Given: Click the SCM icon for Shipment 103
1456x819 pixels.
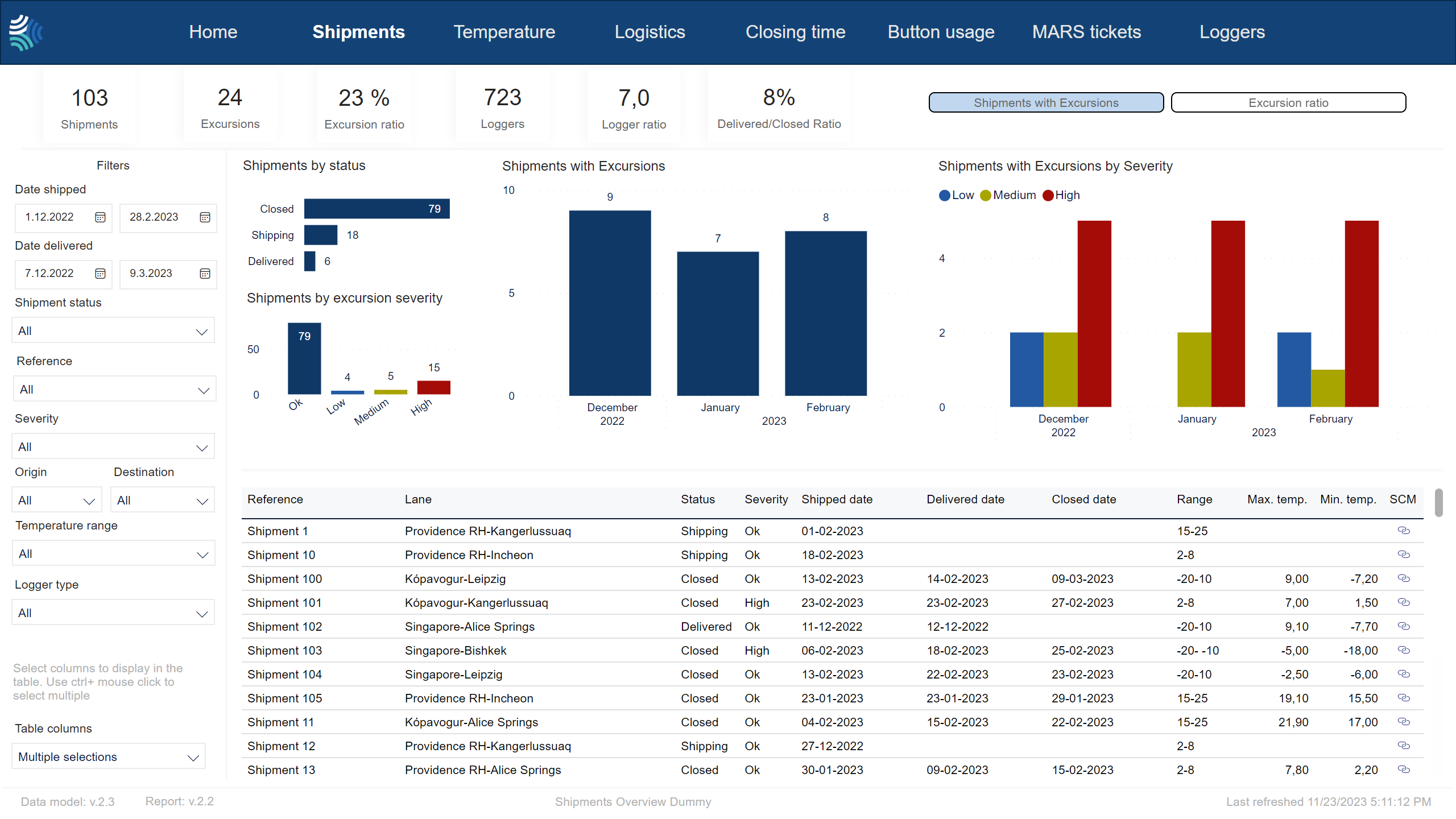Looking at the screenshot, I should pos(1405,650).
